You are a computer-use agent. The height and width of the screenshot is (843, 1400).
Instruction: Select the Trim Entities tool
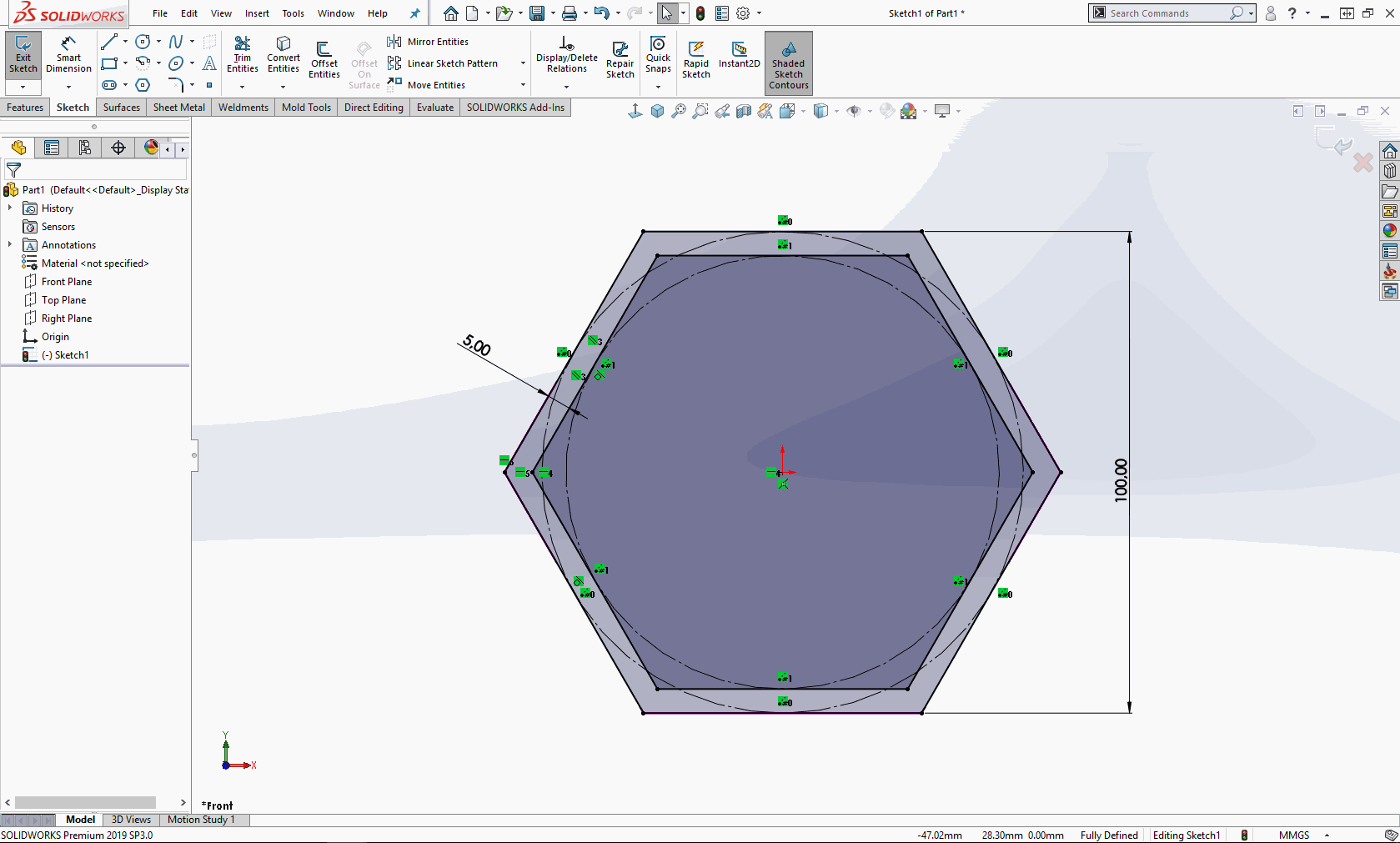coord(242,55)
